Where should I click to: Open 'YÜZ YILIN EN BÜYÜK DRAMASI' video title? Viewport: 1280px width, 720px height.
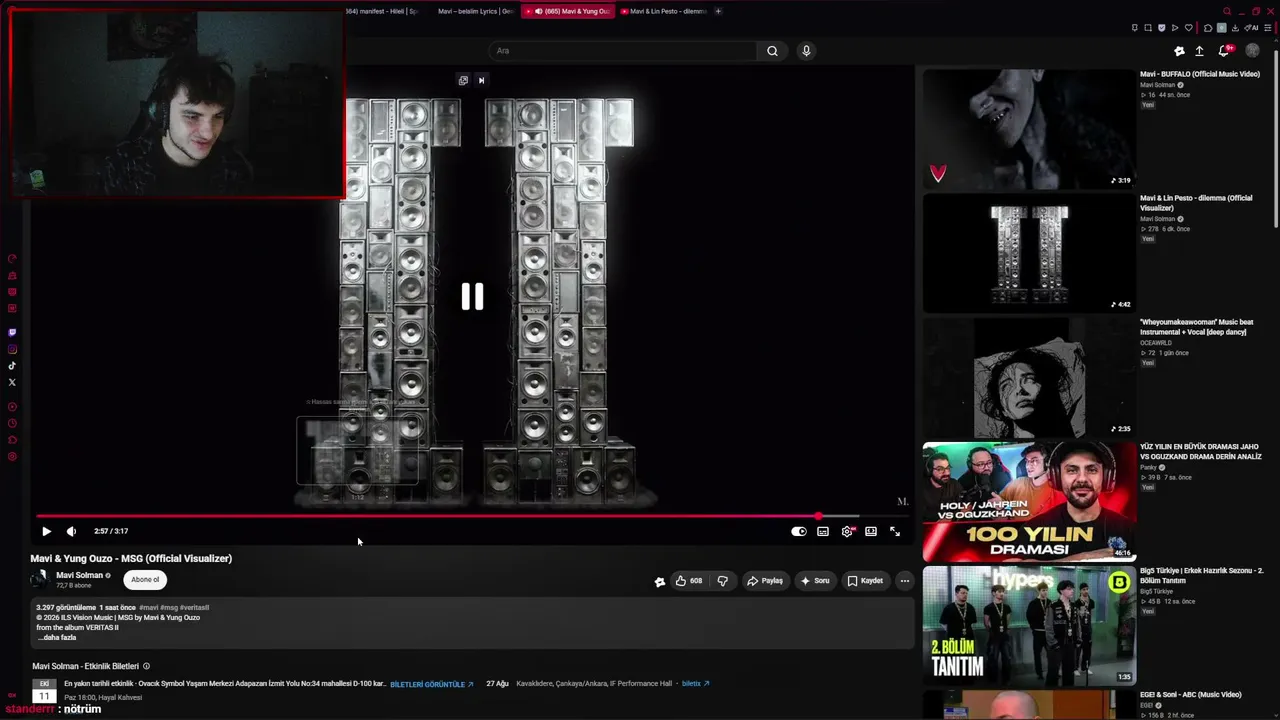(x=1200, y=451)
